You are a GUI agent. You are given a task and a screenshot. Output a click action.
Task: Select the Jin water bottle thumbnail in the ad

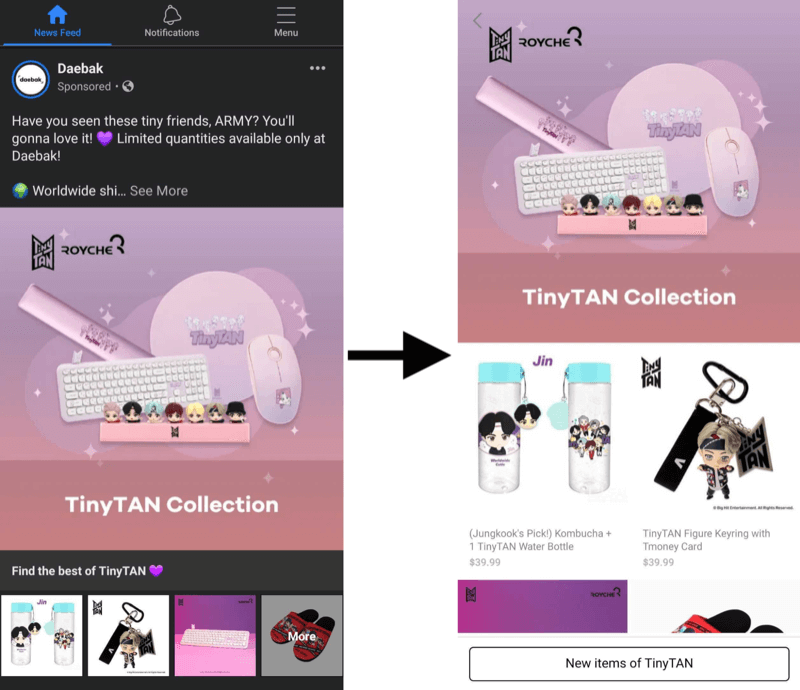click(41, 635)
